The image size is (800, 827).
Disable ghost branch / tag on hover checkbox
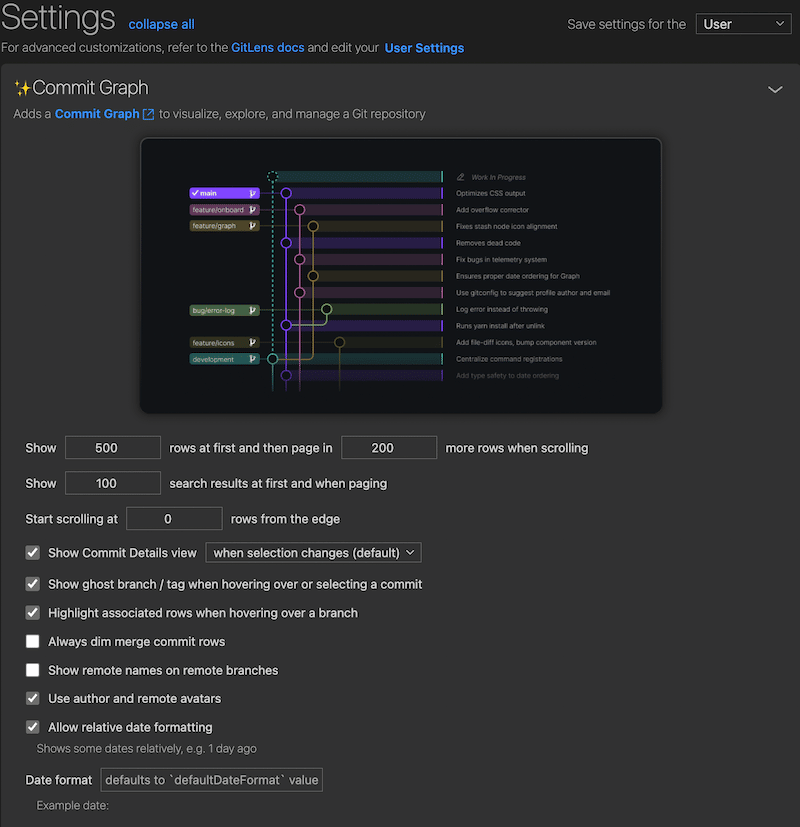[x=33, y=584]
